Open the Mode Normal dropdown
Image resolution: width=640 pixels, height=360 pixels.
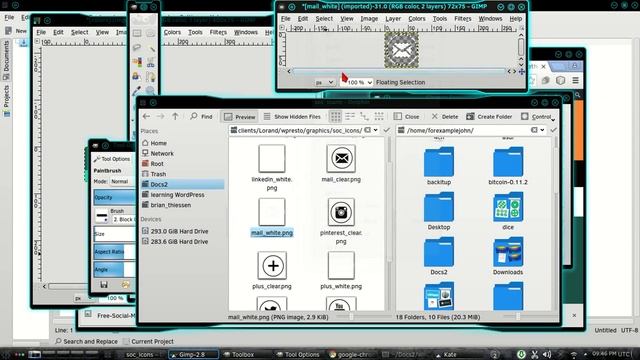pyautogui.click(x=122, y=181)
